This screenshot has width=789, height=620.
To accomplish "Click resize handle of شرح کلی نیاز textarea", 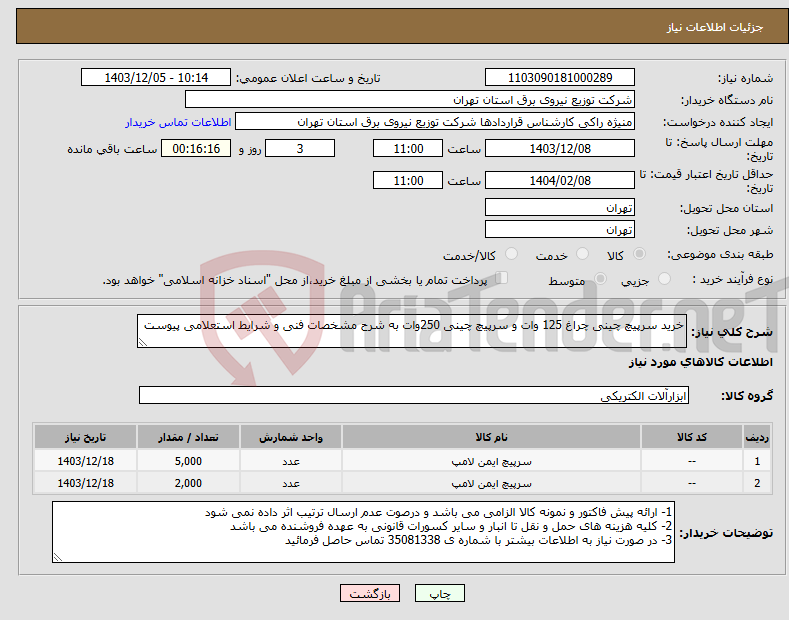I will coord(143,342).
